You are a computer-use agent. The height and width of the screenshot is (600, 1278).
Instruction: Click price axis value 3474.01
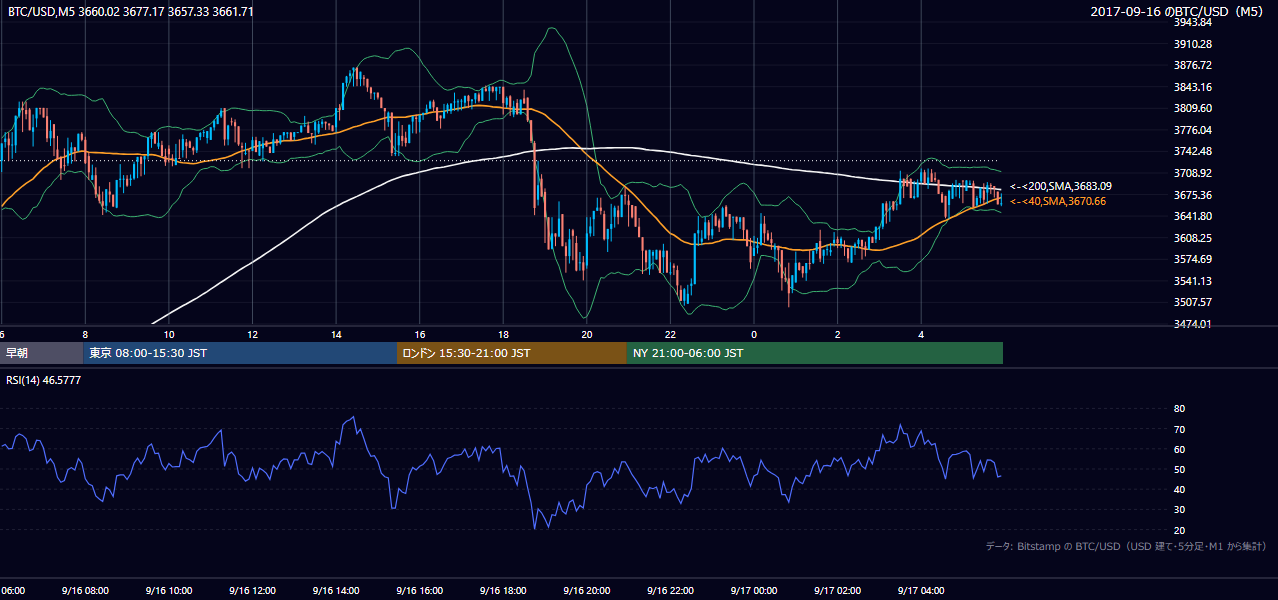1193,324
